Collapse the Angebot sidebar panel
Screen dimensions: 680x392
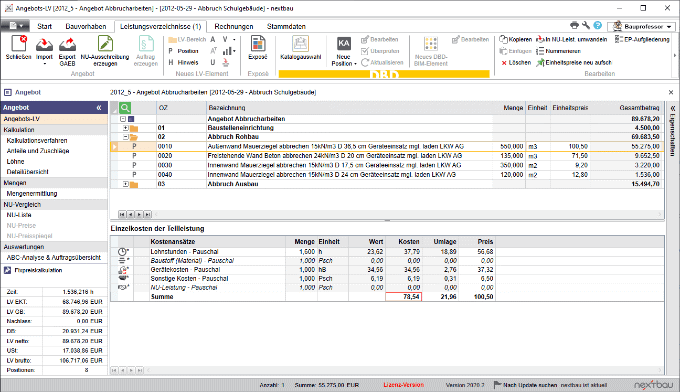99,108
